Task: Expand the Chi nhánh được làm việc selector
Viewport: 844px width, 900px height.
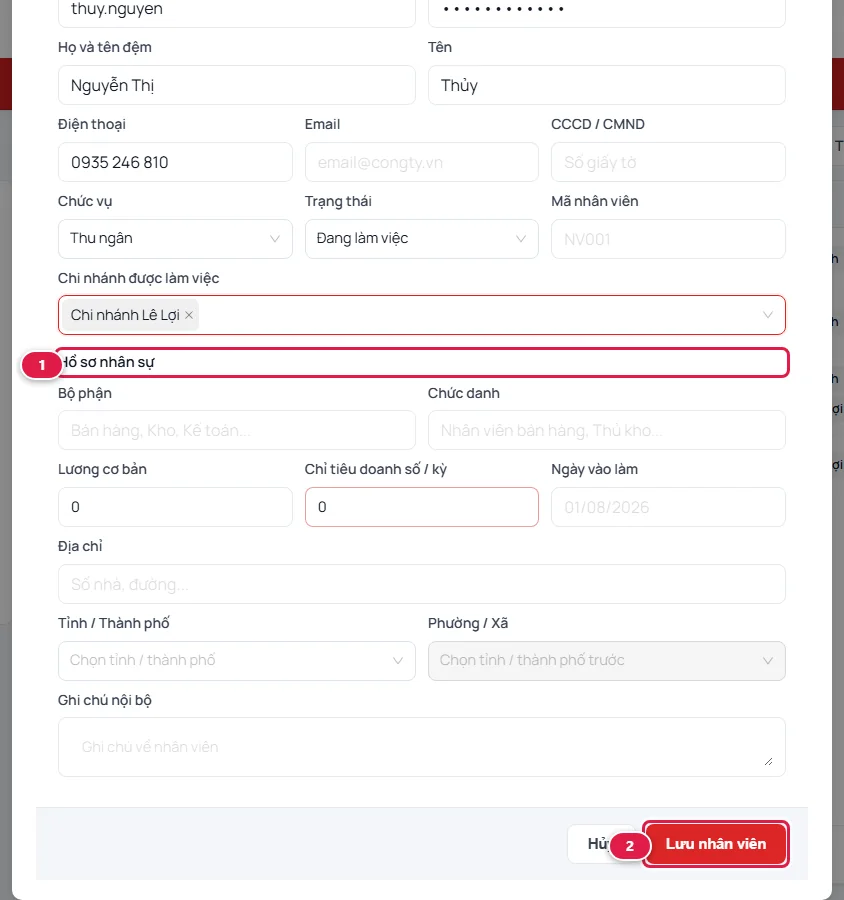Action: (421, 315)
